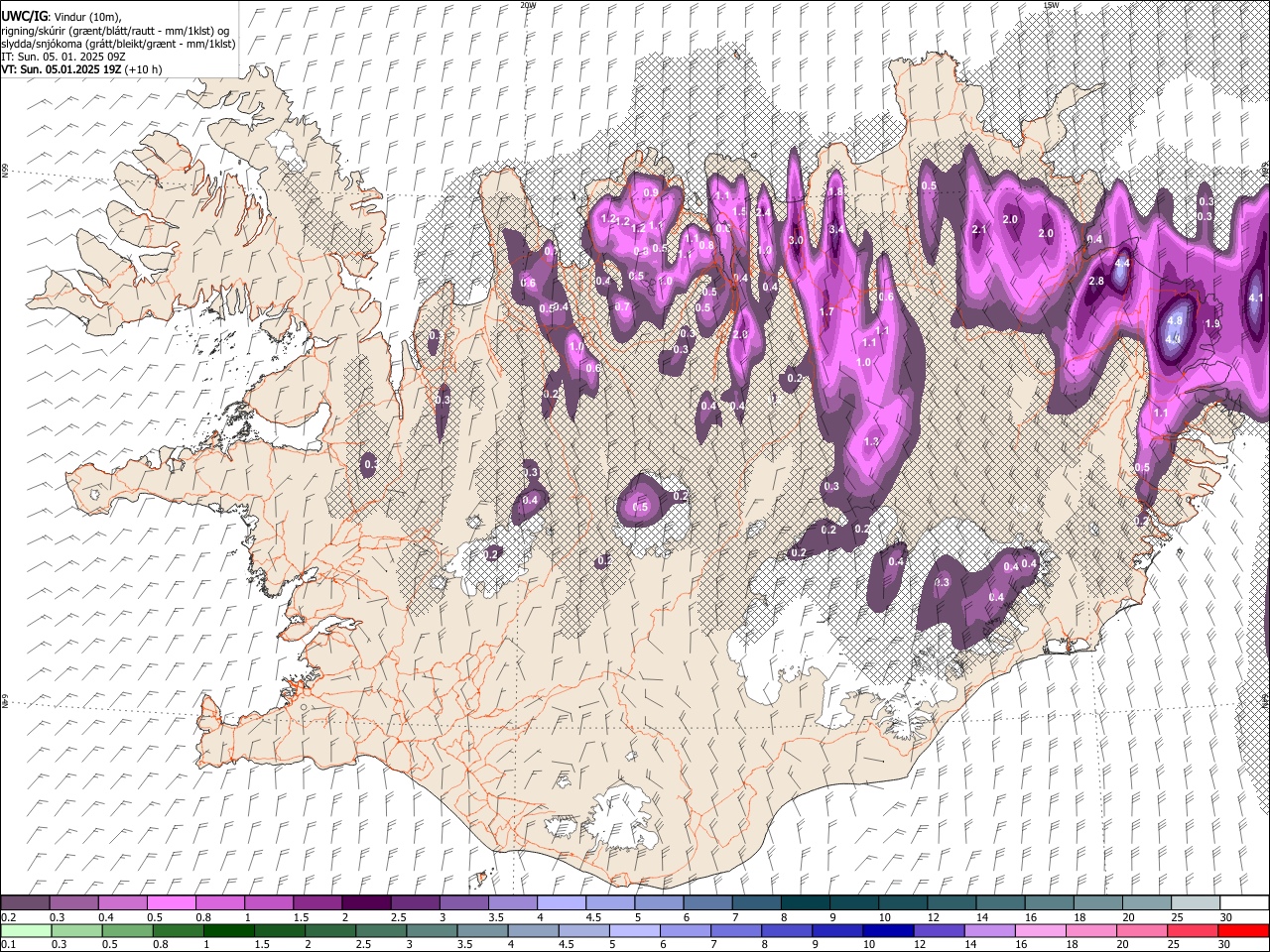The width and height of the screenshot is (1270, 952).
Task: Select the lightest green lower swatch between 0.1 and 0.3
Action: 26,930
